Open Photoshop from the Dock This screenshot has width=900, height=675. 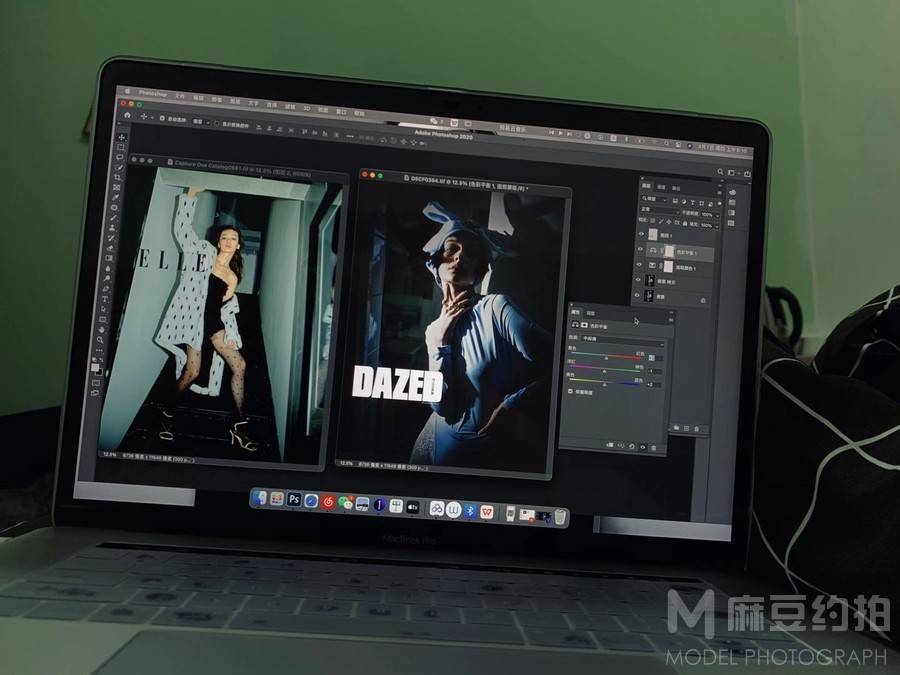(x=294, y=499)
